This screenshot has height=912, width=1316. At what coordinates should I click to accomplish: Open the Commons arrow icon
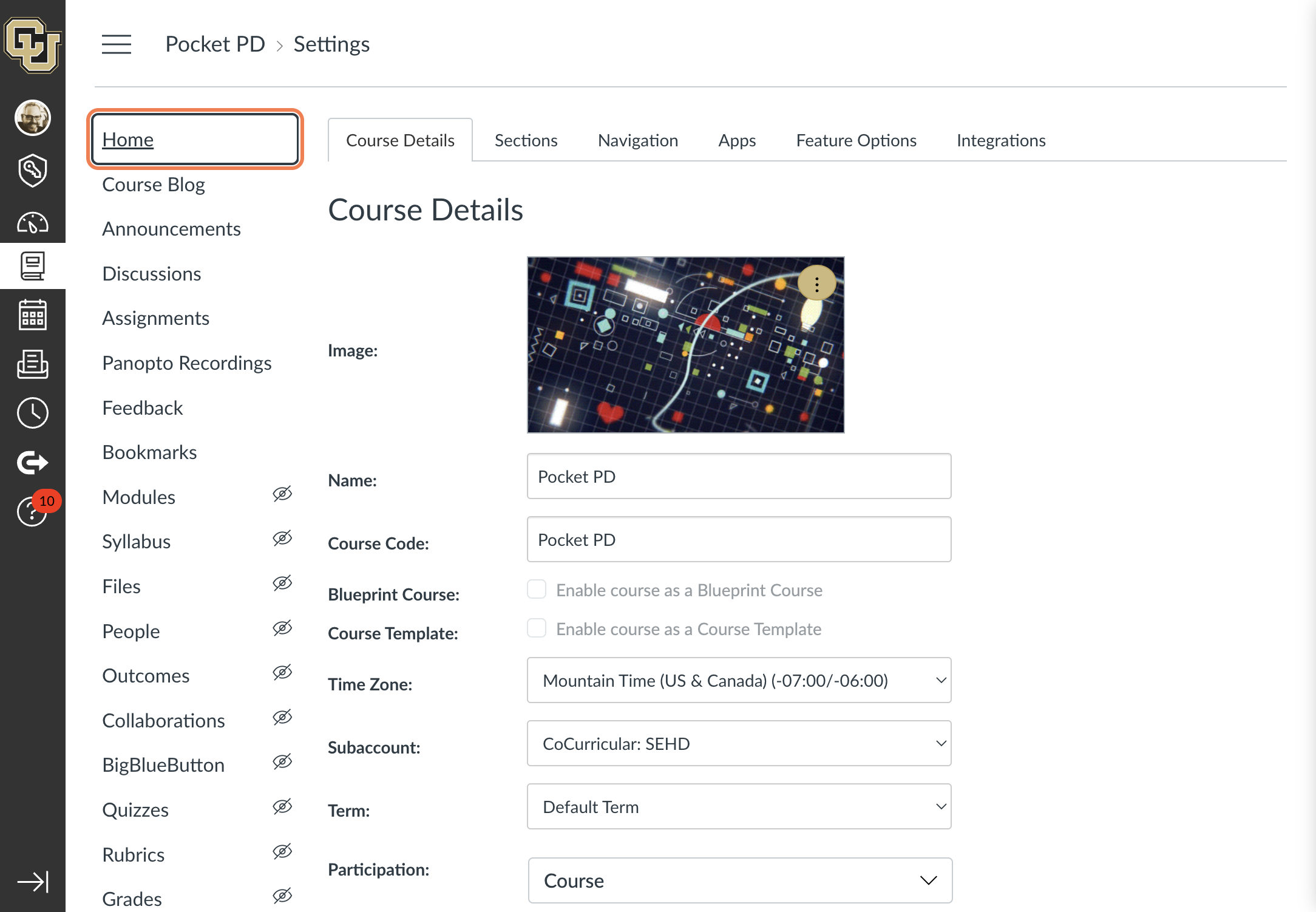click(33, 463)
